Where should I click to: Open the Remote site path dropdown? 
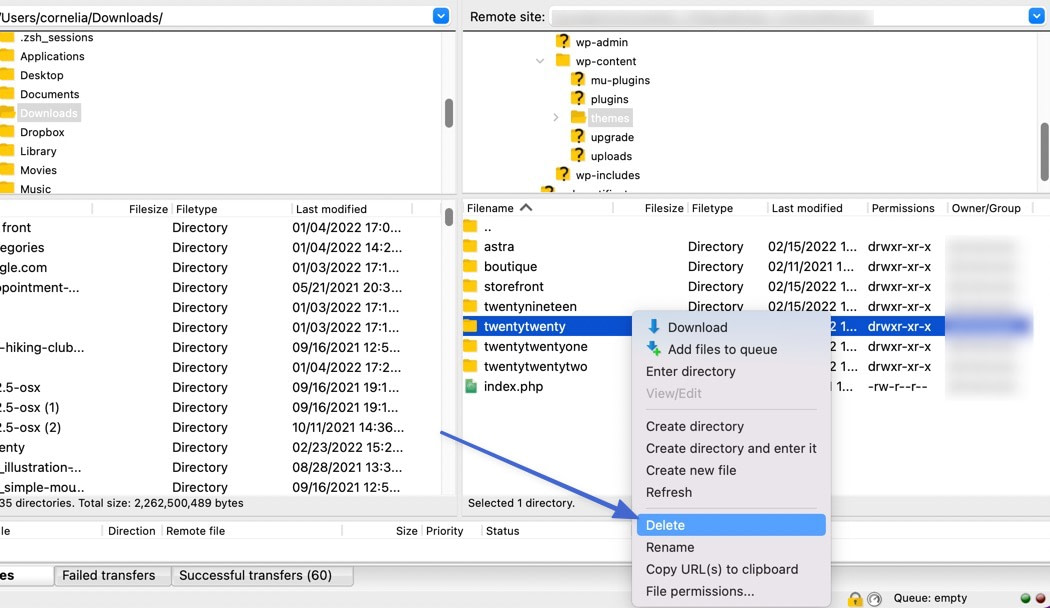1036,16
